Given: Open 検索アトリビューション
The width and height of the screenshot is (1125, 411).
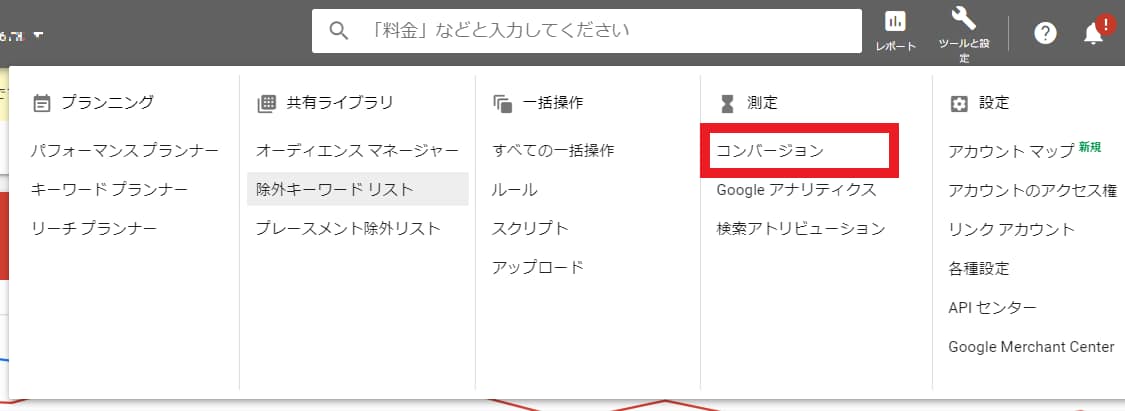Looking at the screenshot, I should click(x=801, y=229).
